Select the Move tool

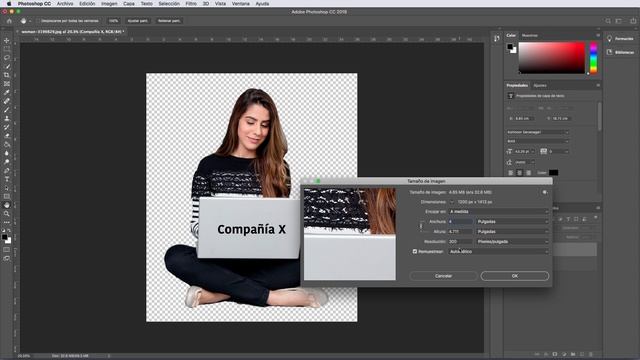7,40
